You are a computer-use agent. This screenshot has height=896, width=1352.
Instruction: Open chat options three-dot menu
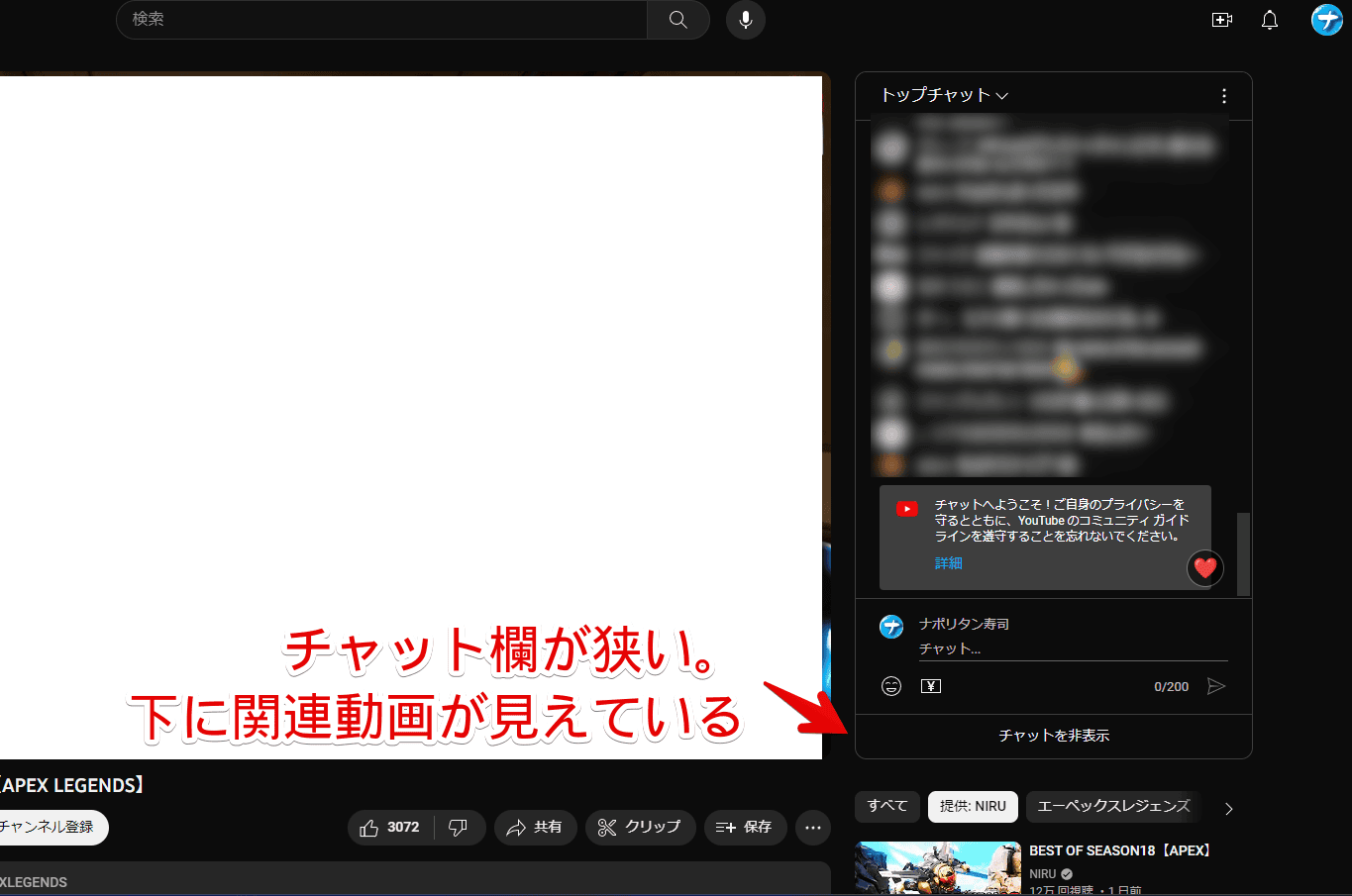pos(1224,96)
